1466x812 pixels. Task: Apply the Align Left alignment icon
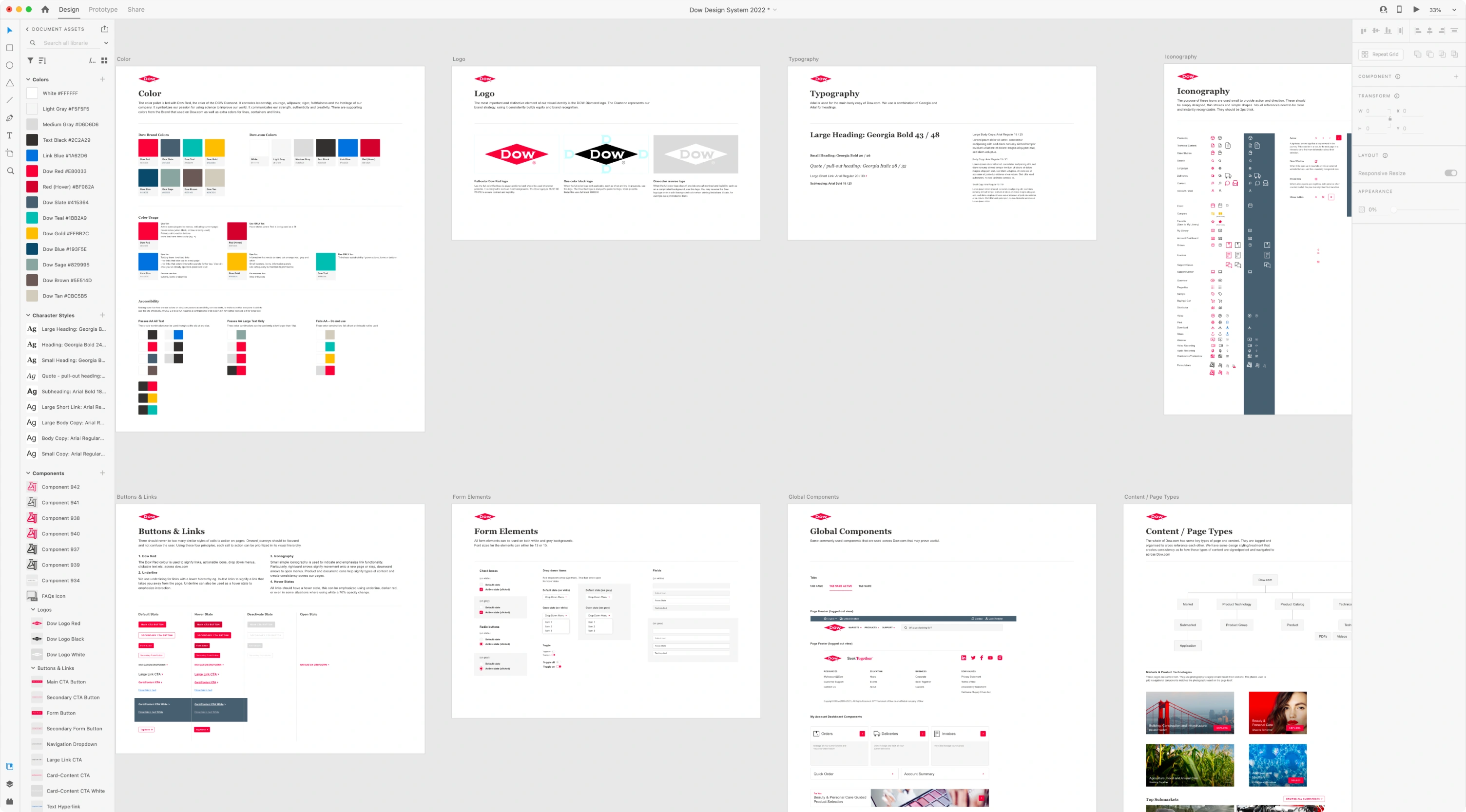click(x=1417, y=30)
